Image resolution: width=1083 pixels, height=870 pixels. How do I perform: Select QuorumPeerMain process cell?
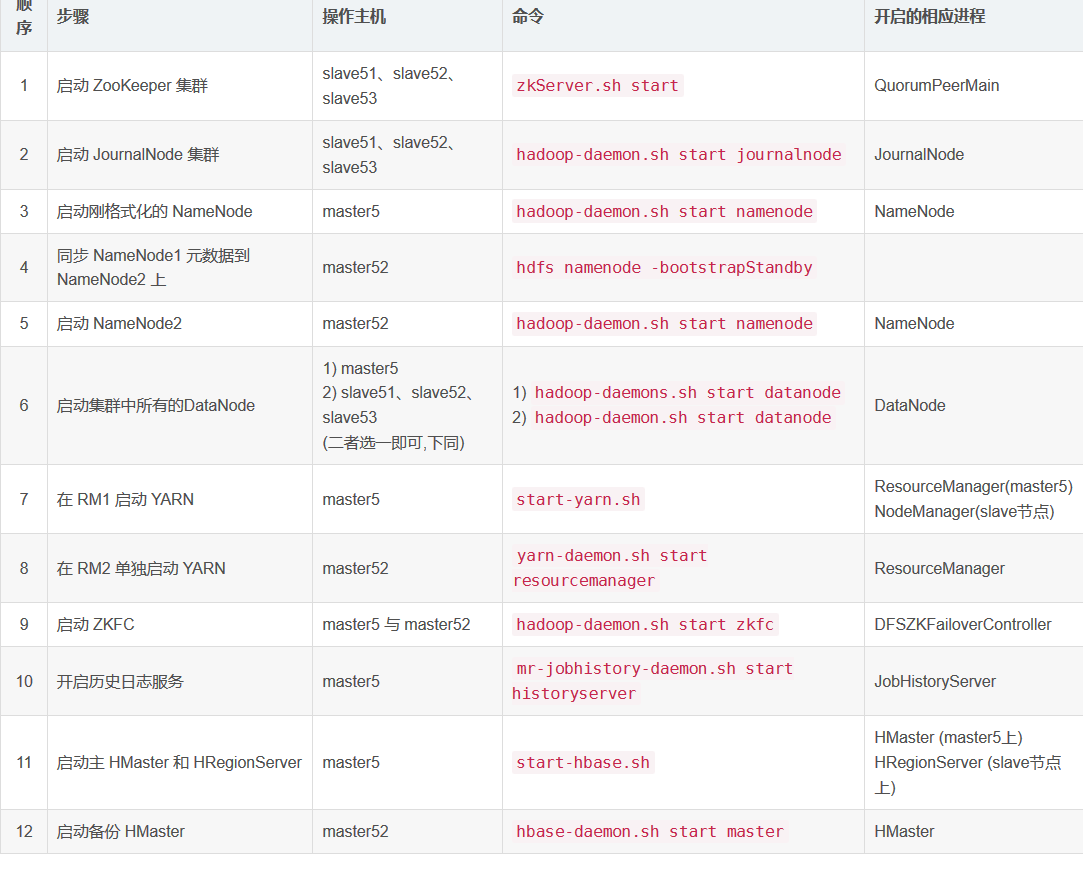click(x=937, y=86)
